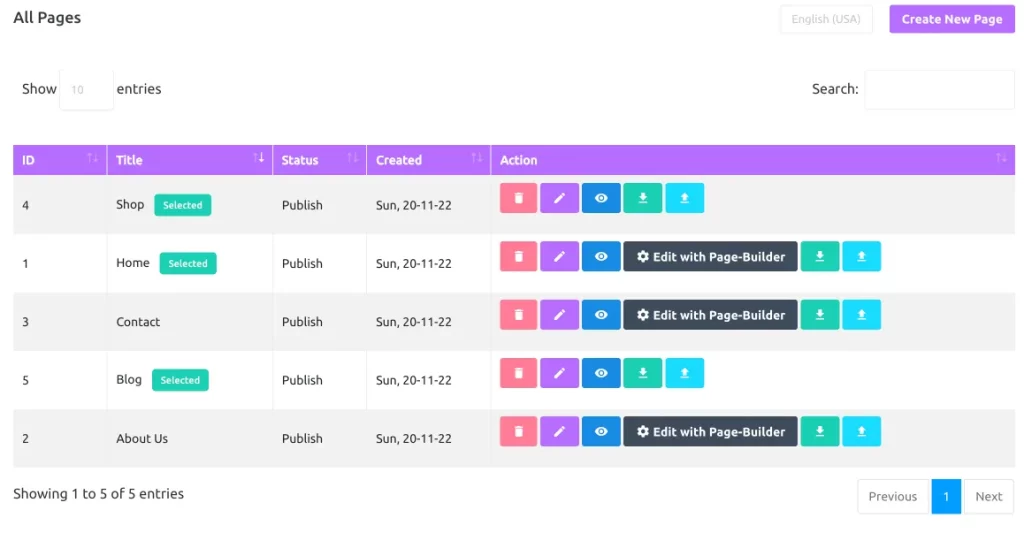The height and width of the screenshot is (533, 1024).
Task: Open the show entries count dropdown
Action: pyautogui.click(x=86, y=89)
